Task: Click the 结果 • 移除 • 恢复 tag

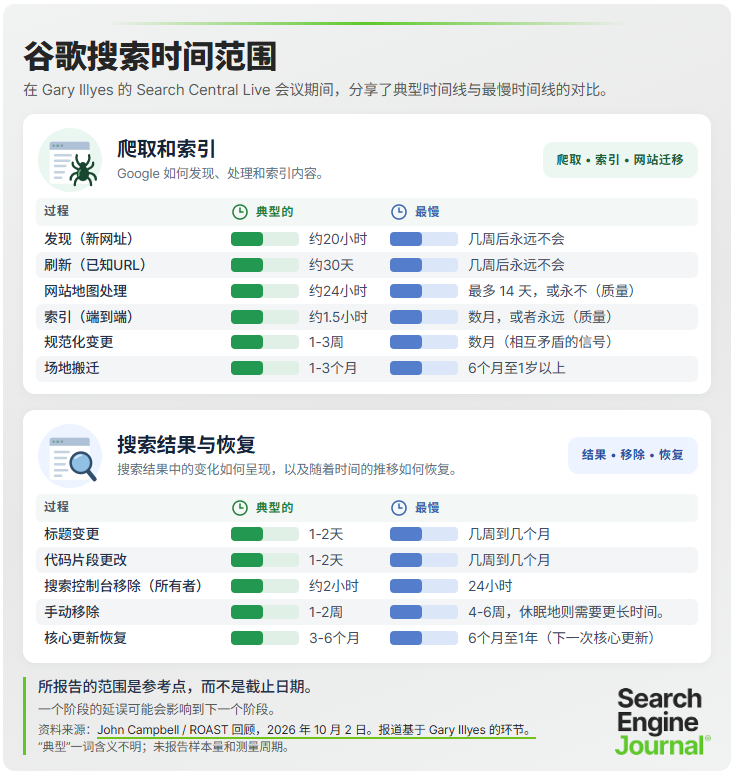Action: click(x=632, y=455)
